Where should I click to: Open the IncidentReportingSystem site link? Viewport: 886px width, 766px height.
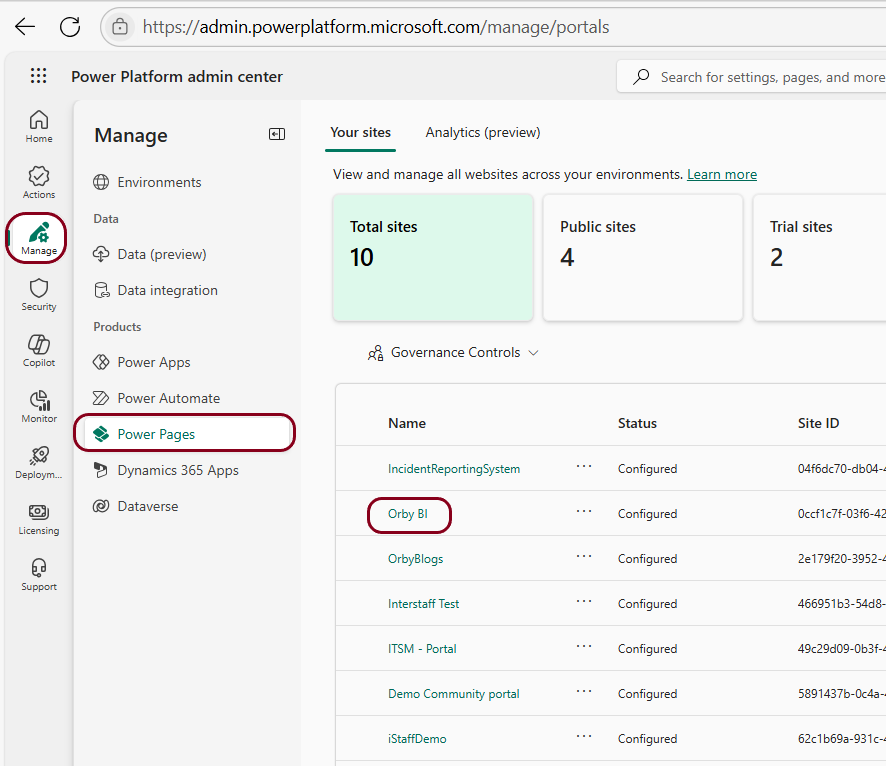coord(454,469)
